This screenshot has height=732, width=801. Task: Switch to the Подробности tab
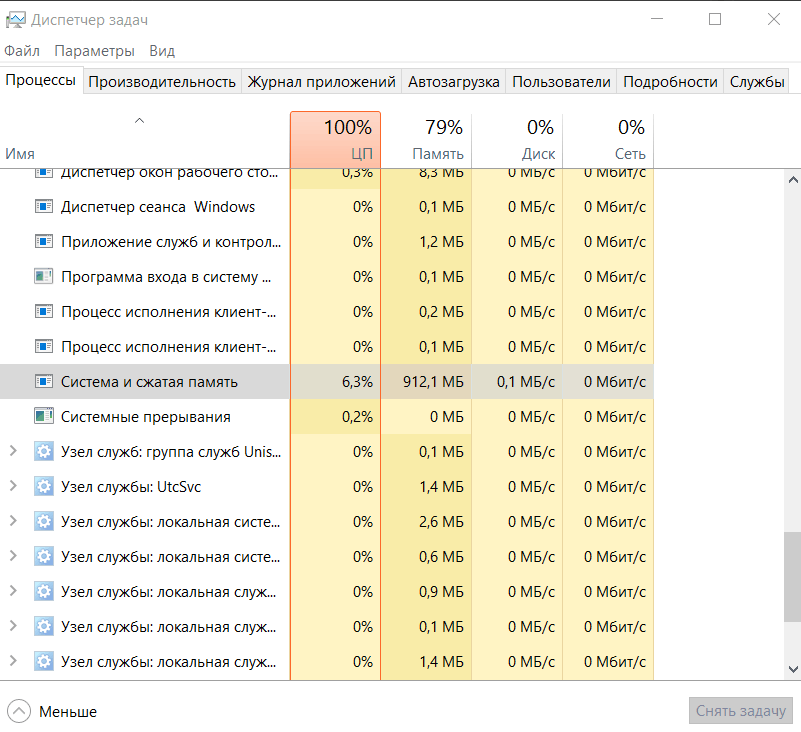click(x=670, y=82)
